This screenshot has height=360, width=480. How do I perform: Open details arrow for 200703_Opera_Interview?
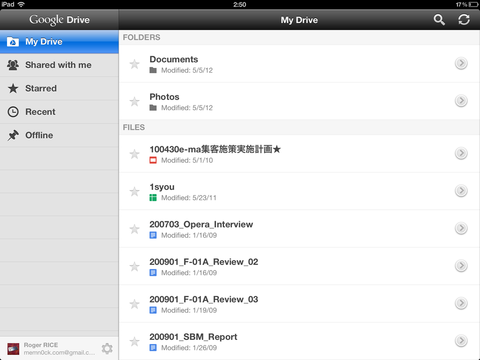(461, 228)
